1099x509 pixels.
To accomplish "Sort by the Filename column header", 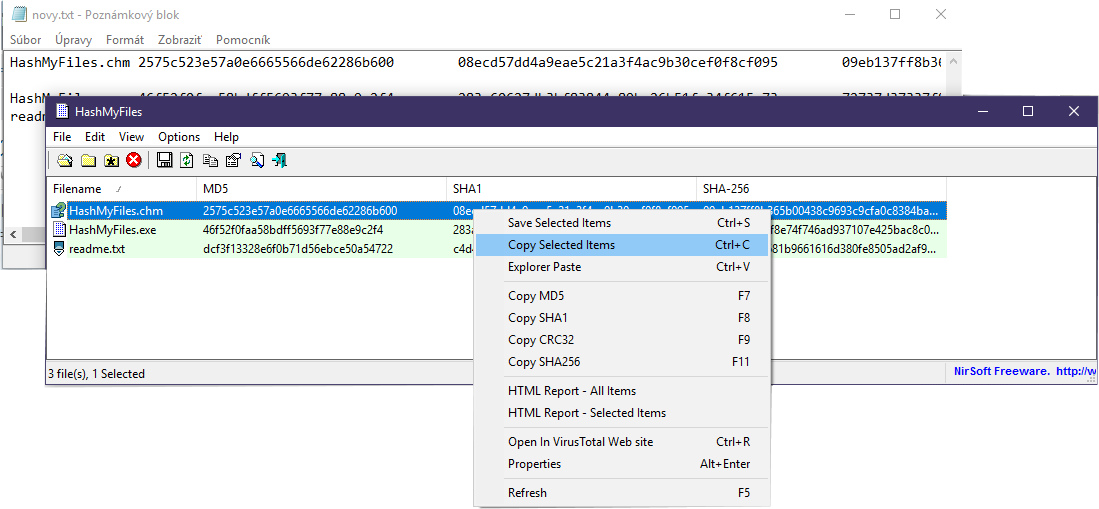I will 122,189.
